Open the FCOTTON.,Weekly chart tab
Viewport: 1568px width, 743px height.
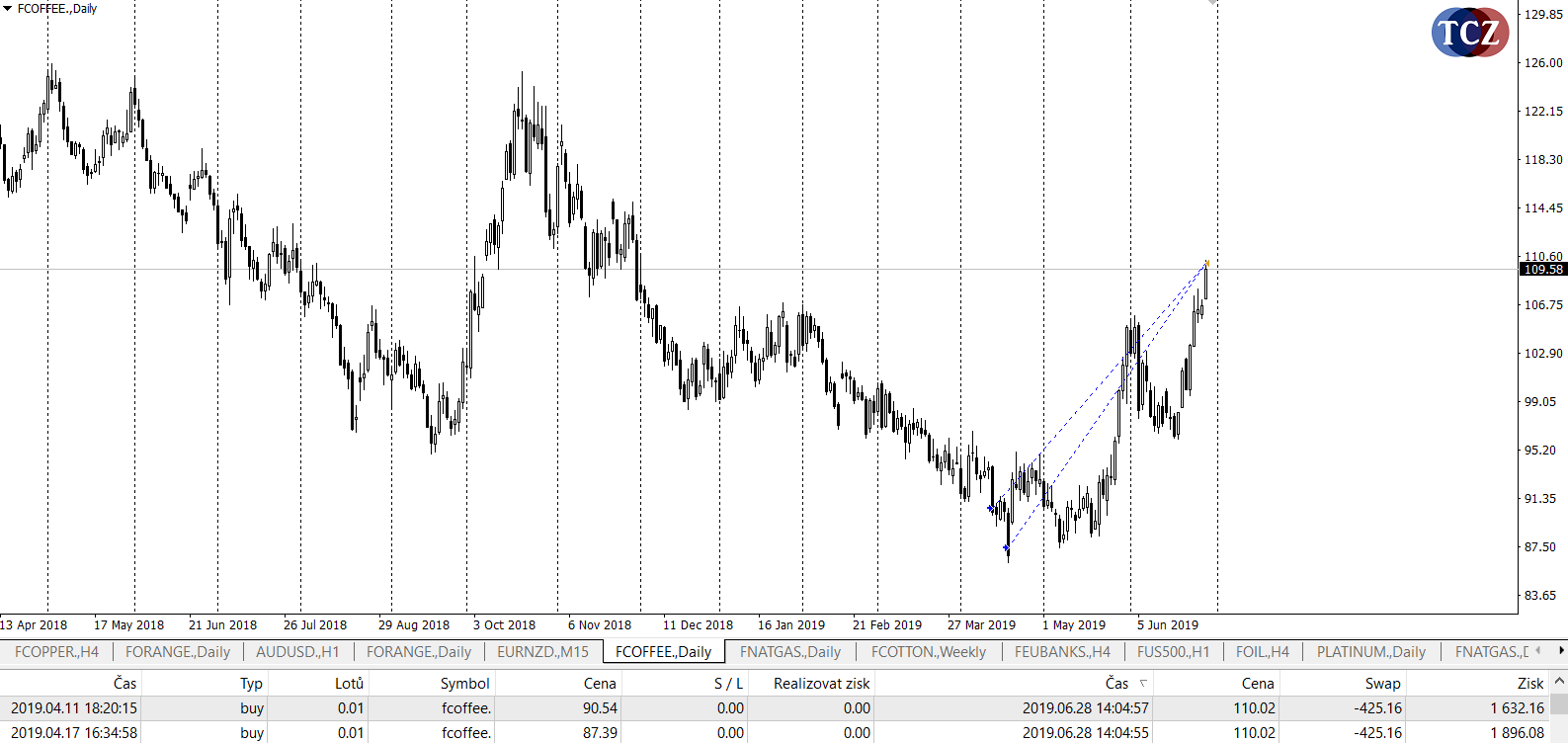tap(928, 652)
